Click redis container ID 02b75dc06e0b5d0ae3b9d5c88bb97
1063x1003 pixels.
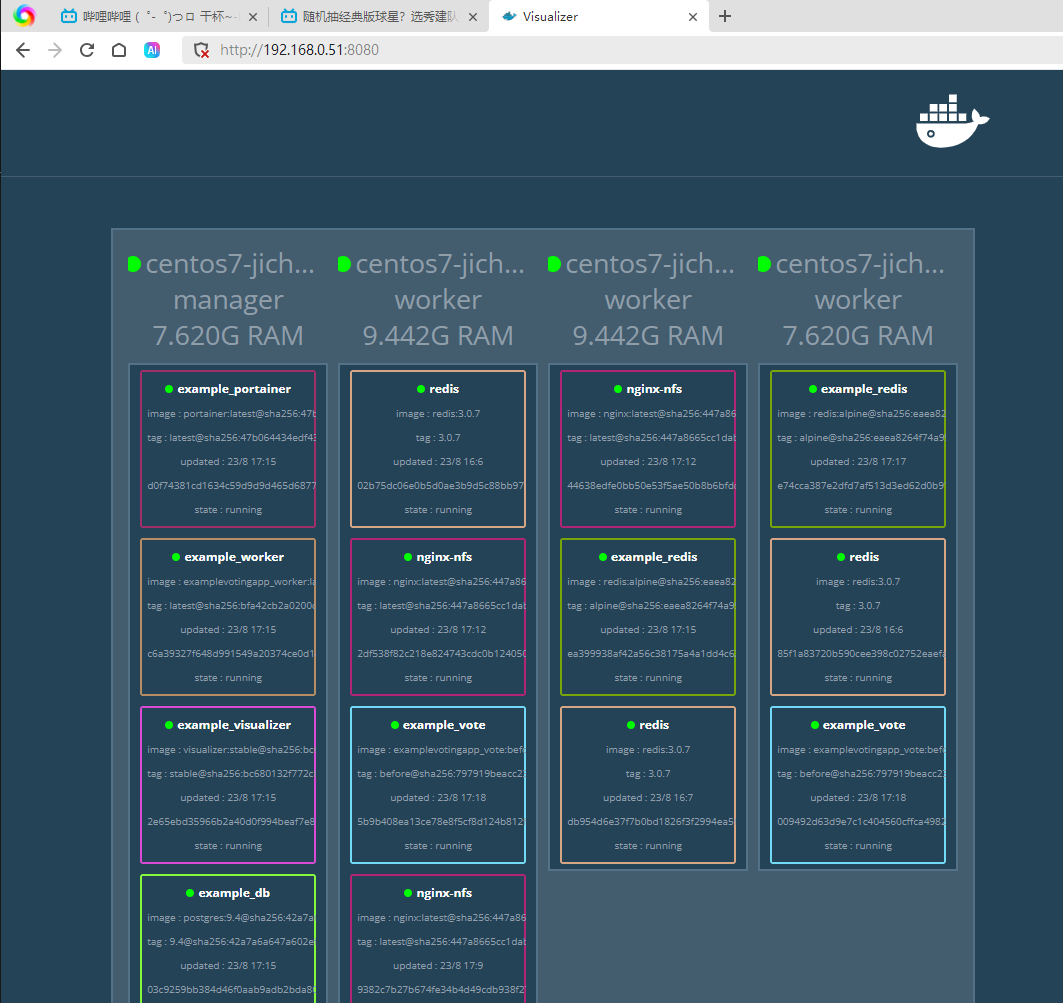coord(441,486)
